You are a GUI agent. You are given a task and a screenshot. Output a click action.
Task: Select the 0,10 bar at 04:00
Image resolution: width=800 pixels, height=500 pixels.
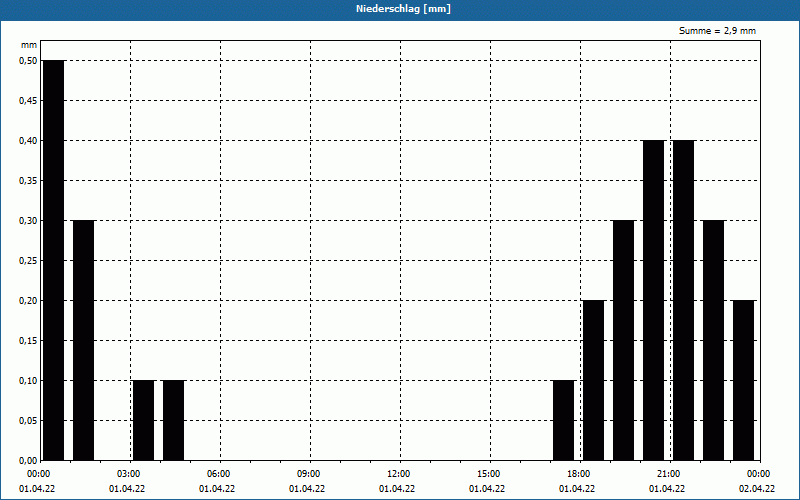(x=173, y=420)
